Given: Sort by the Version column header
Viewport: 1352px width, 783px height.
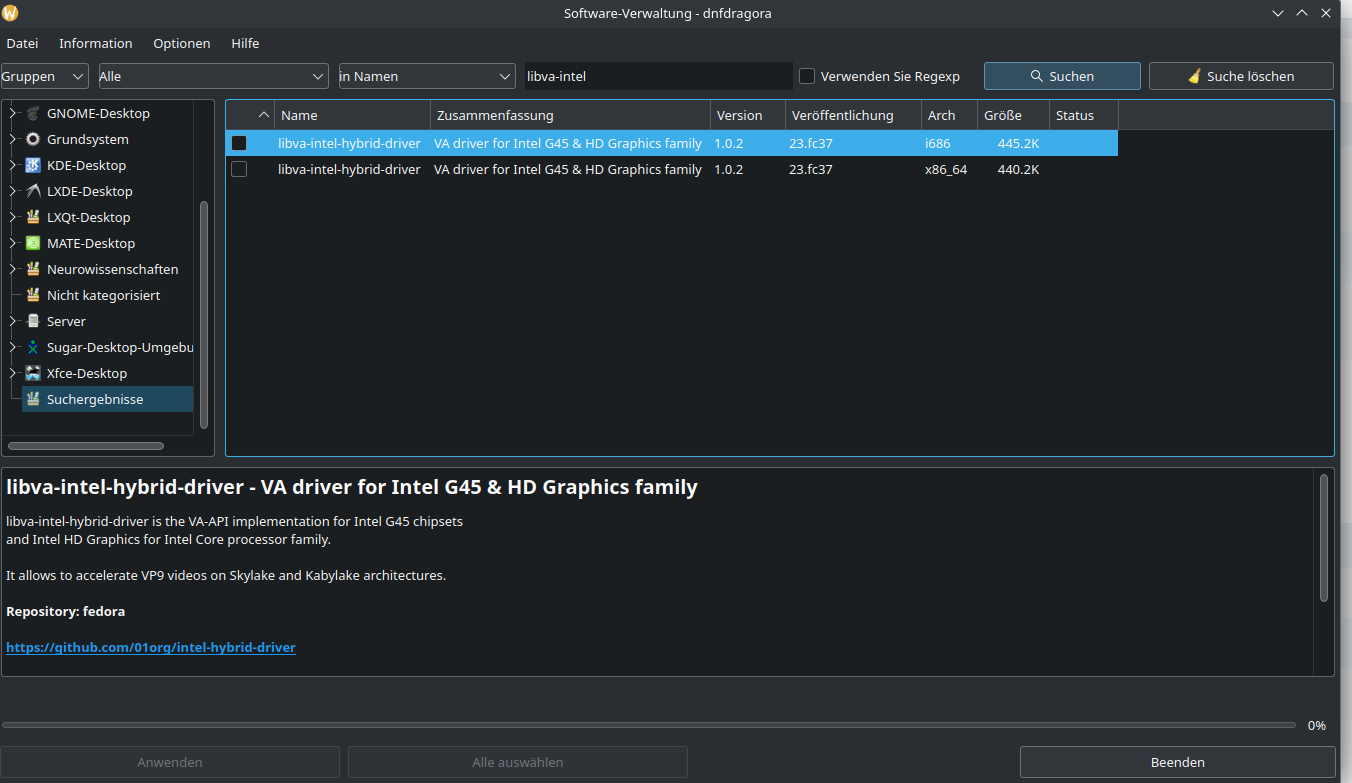Looking at the screenshot, I should (748, 115).
